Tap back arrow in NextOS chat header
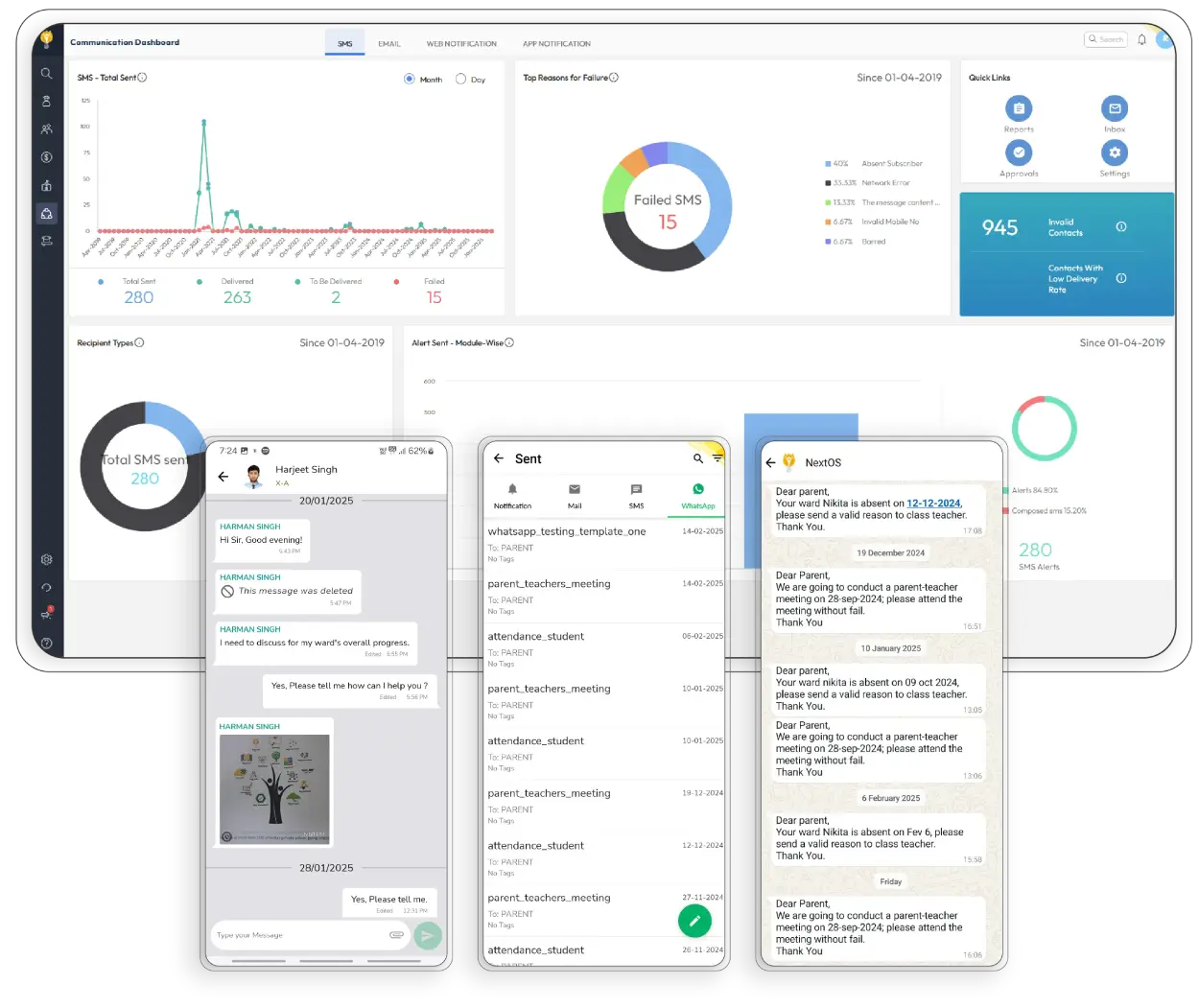Image resolution: width=1199 pixels, height=1008 pixels. click(770, 462)
